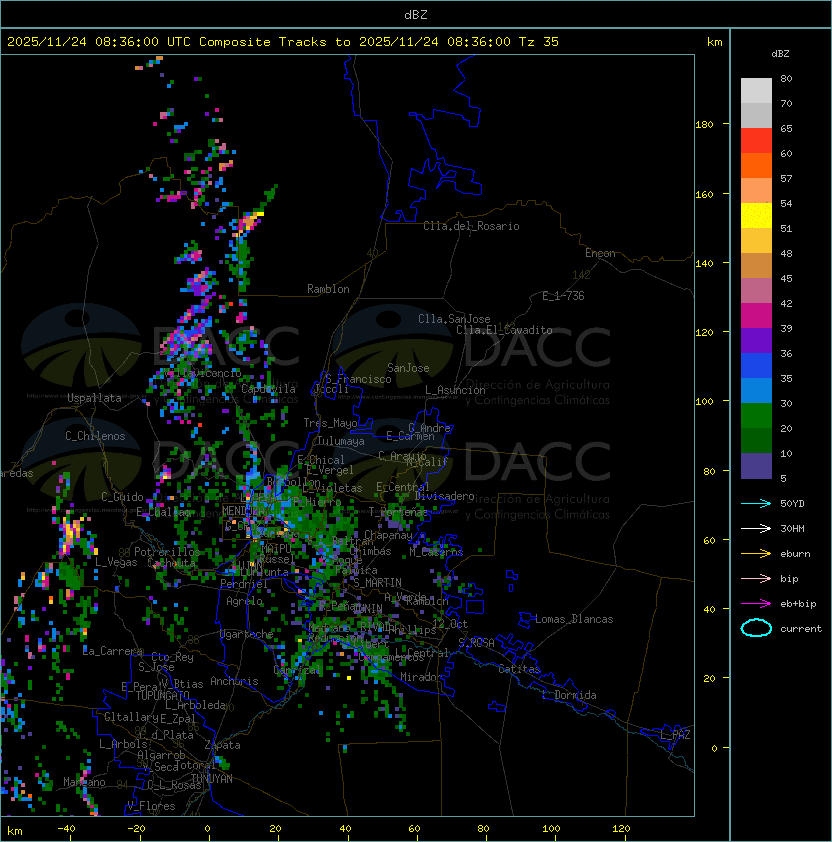Viewport: 832px width, 842px height.
Task: Click the magenta eb+bip arrow legend icon
Action: click(756, 604)
